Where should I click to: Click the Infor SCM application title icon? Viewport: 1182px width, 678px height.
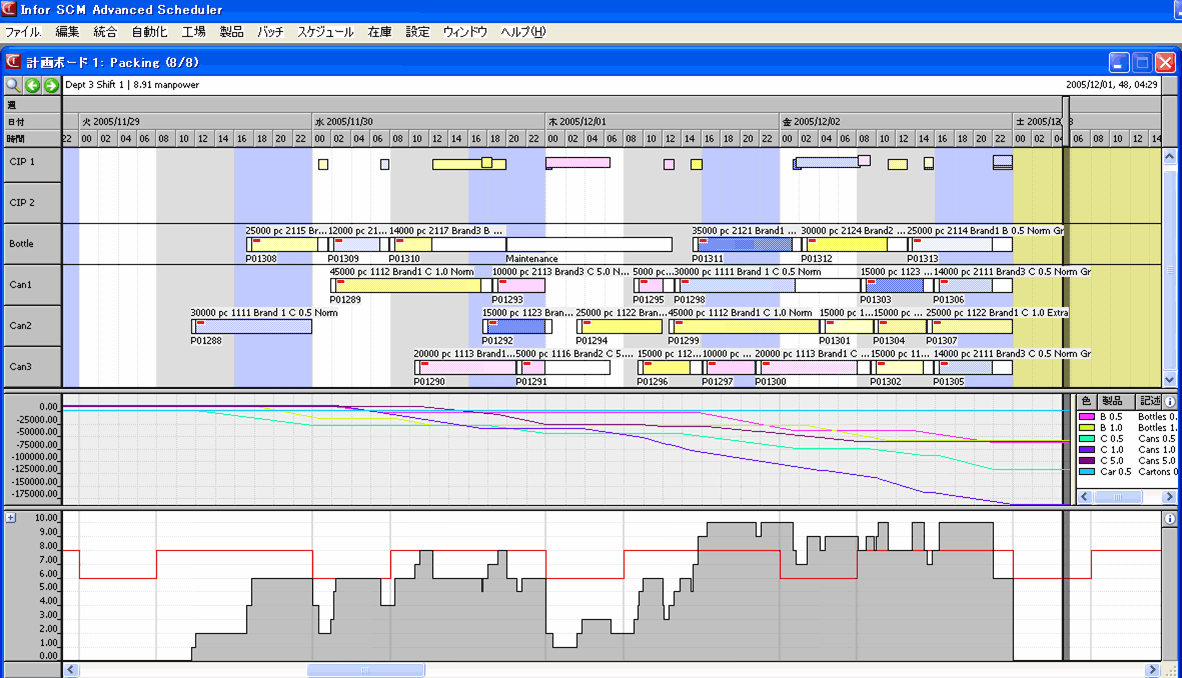click(x=10, y=10)
